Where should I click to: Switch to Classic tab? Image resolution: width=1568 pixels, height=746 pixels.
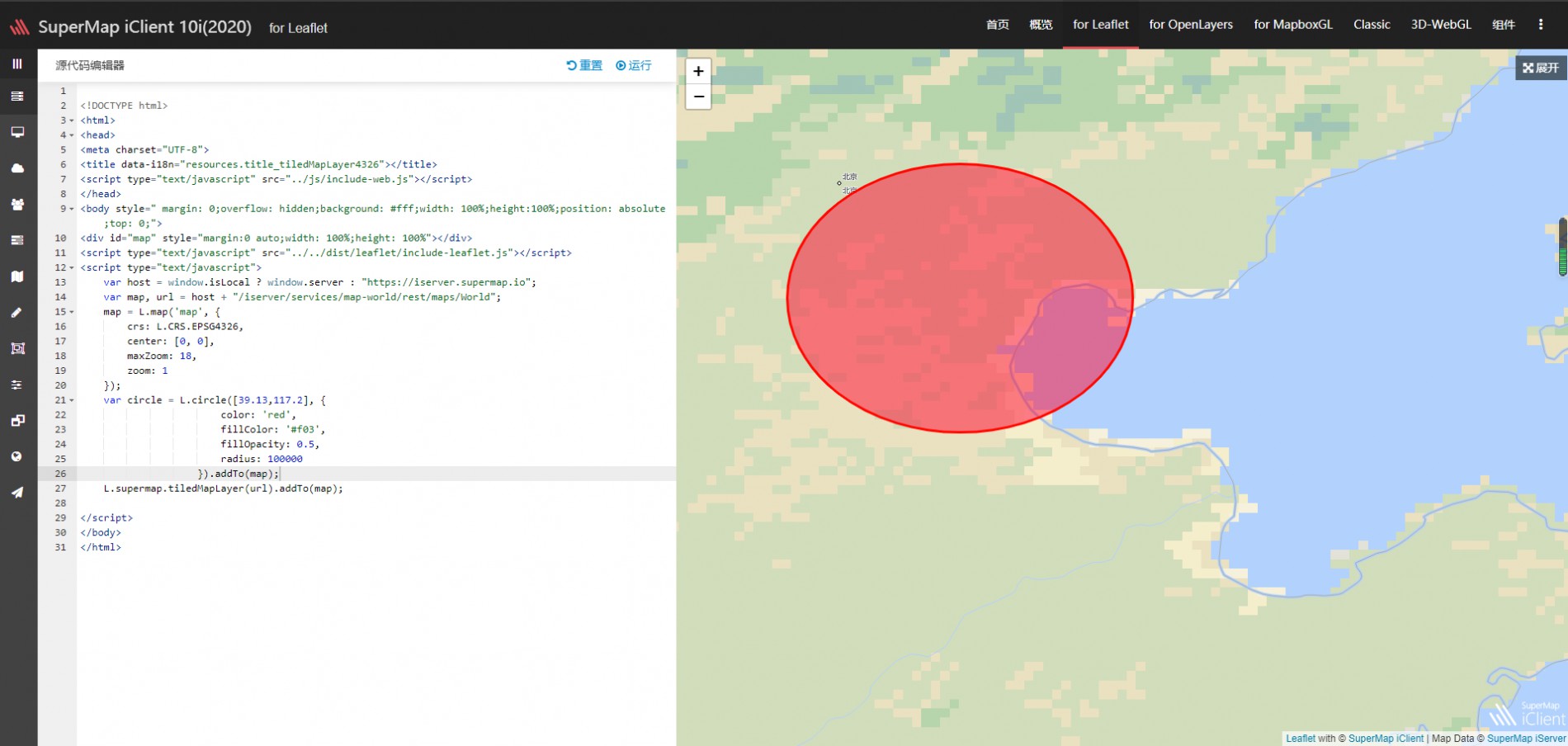[x=1372, y=25]
